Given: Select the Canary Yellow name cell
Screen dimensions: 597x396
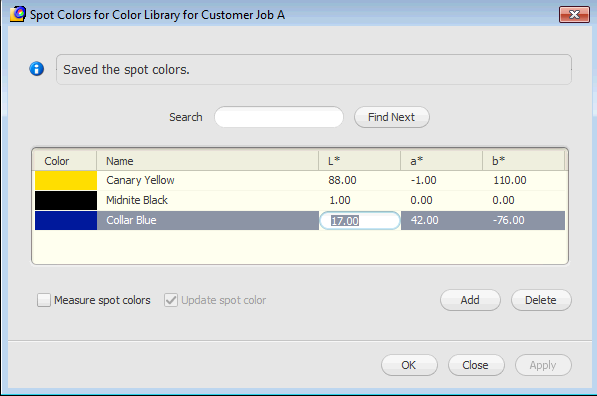Looking at the screenshot, I should pyautogui.click(x=208, y=180).
